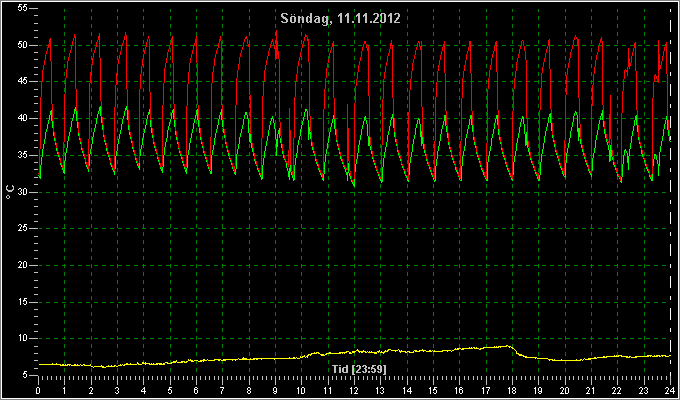
Task: Select hour 21 on the time axis
Action: coord(591,391)
